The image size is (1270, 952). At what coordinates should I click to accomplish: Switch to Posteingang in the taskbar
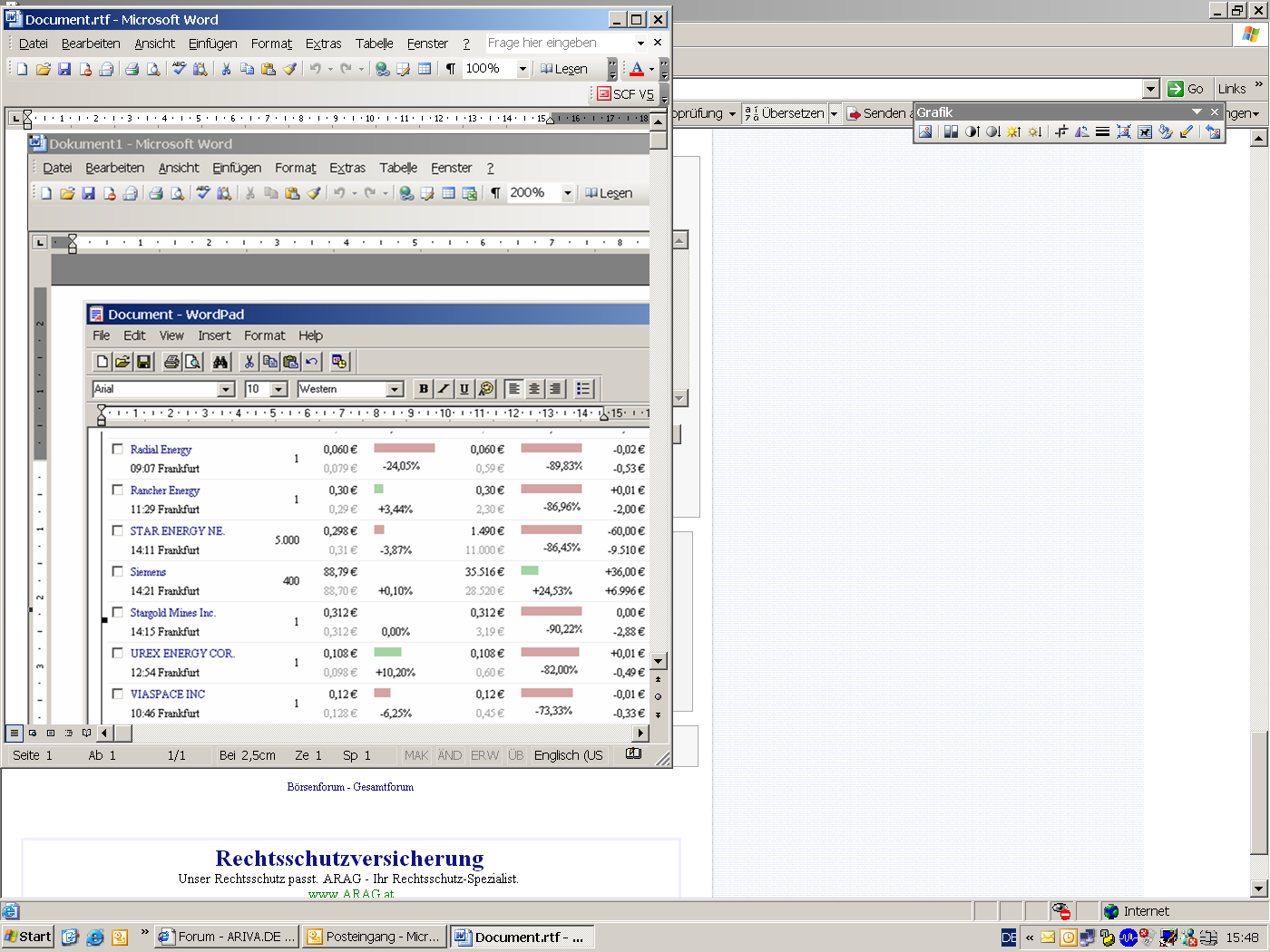point(373,937)
